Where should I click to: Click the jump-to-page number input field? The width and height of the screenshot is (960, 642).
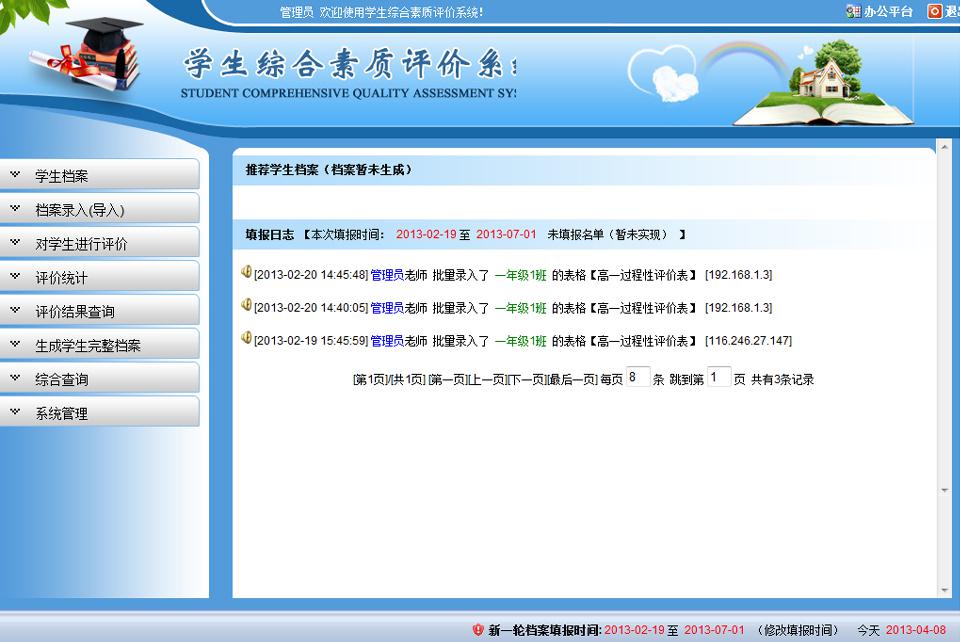pyautogui.click(x=719, y=378)
